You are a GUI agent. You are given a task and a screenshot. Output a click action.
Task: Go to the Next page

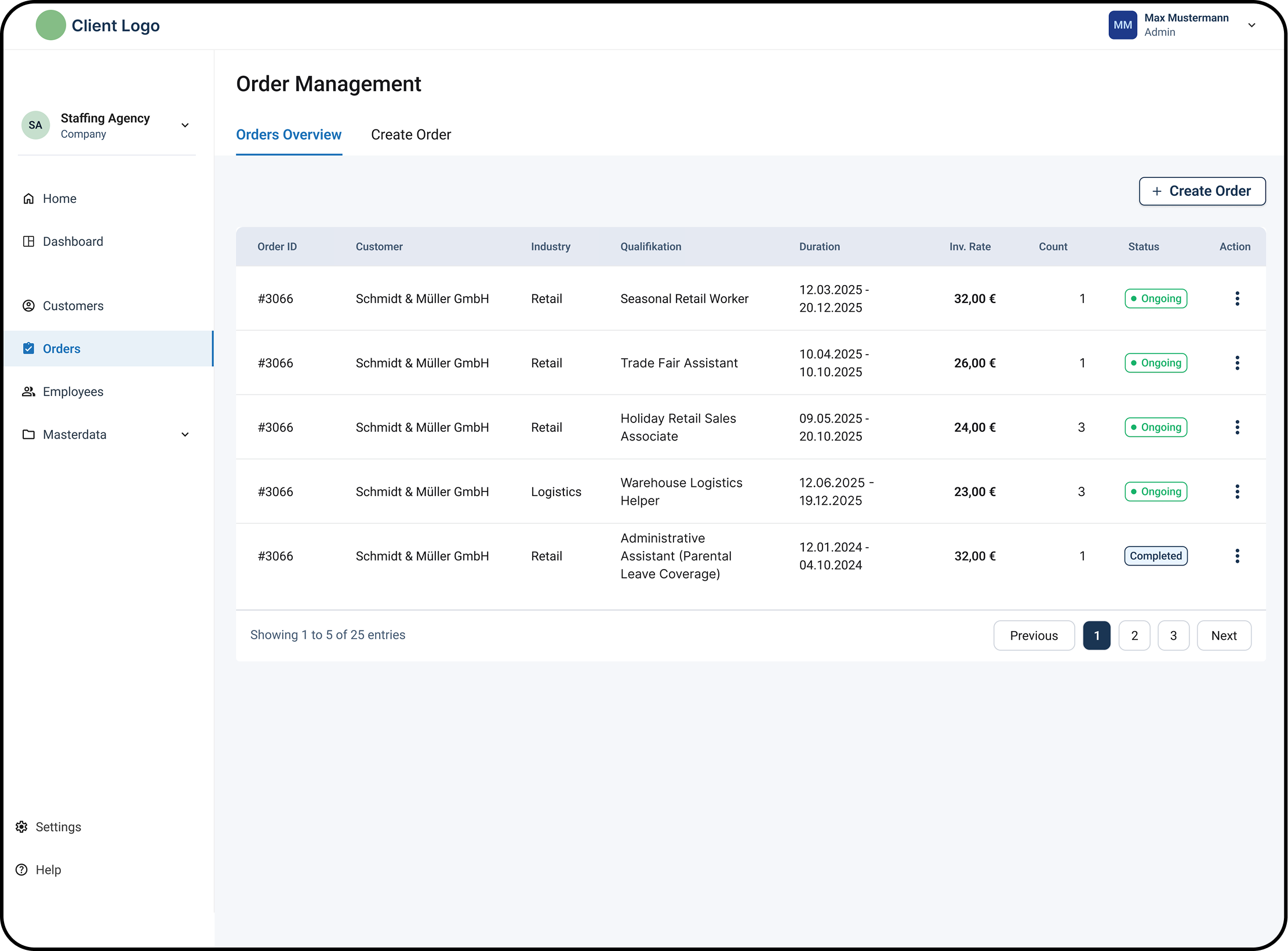(1224, 636)
